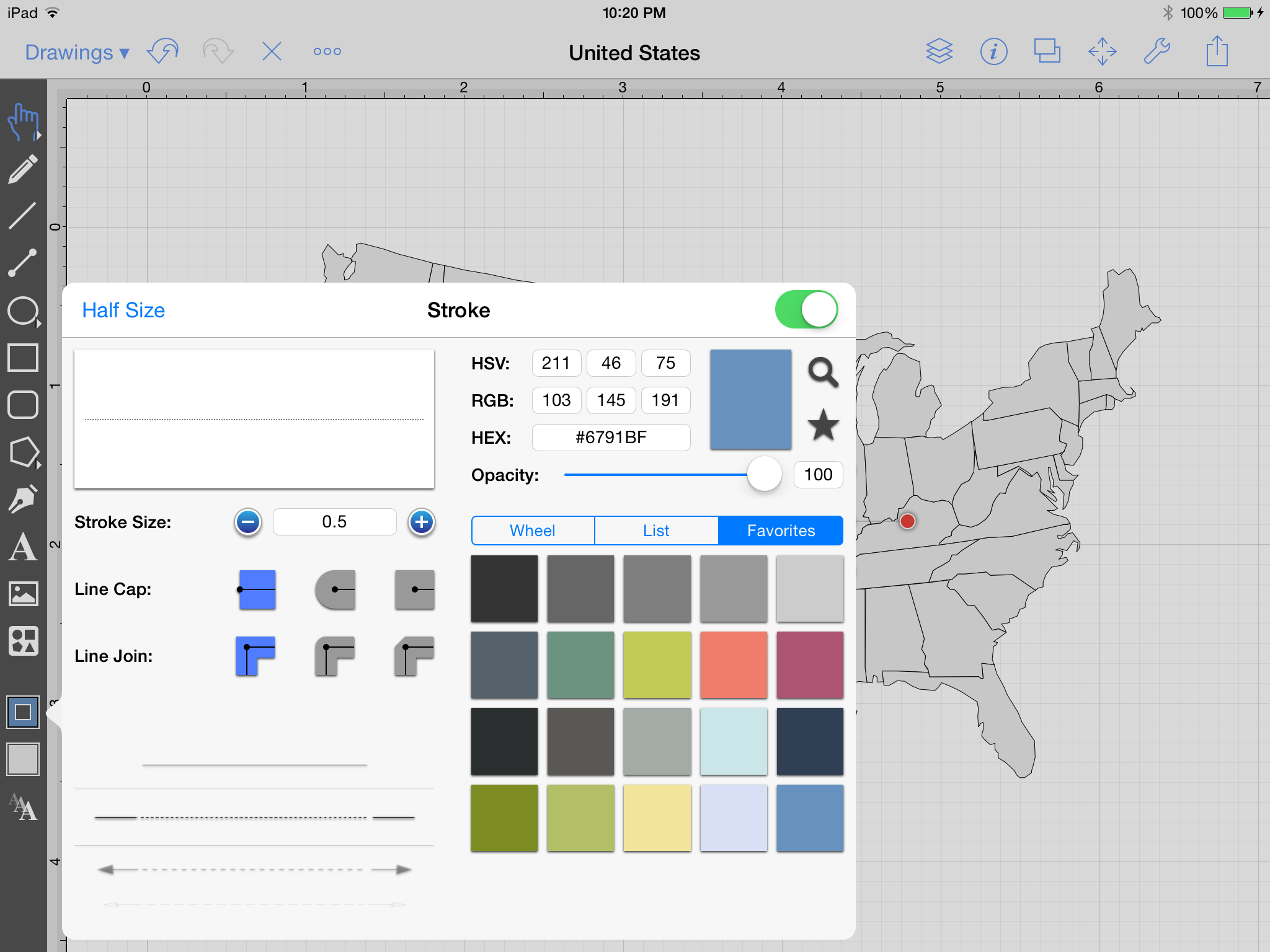Select the Pen vector tool
Viewport: 1270px width, 952px height.
(23, 499)
